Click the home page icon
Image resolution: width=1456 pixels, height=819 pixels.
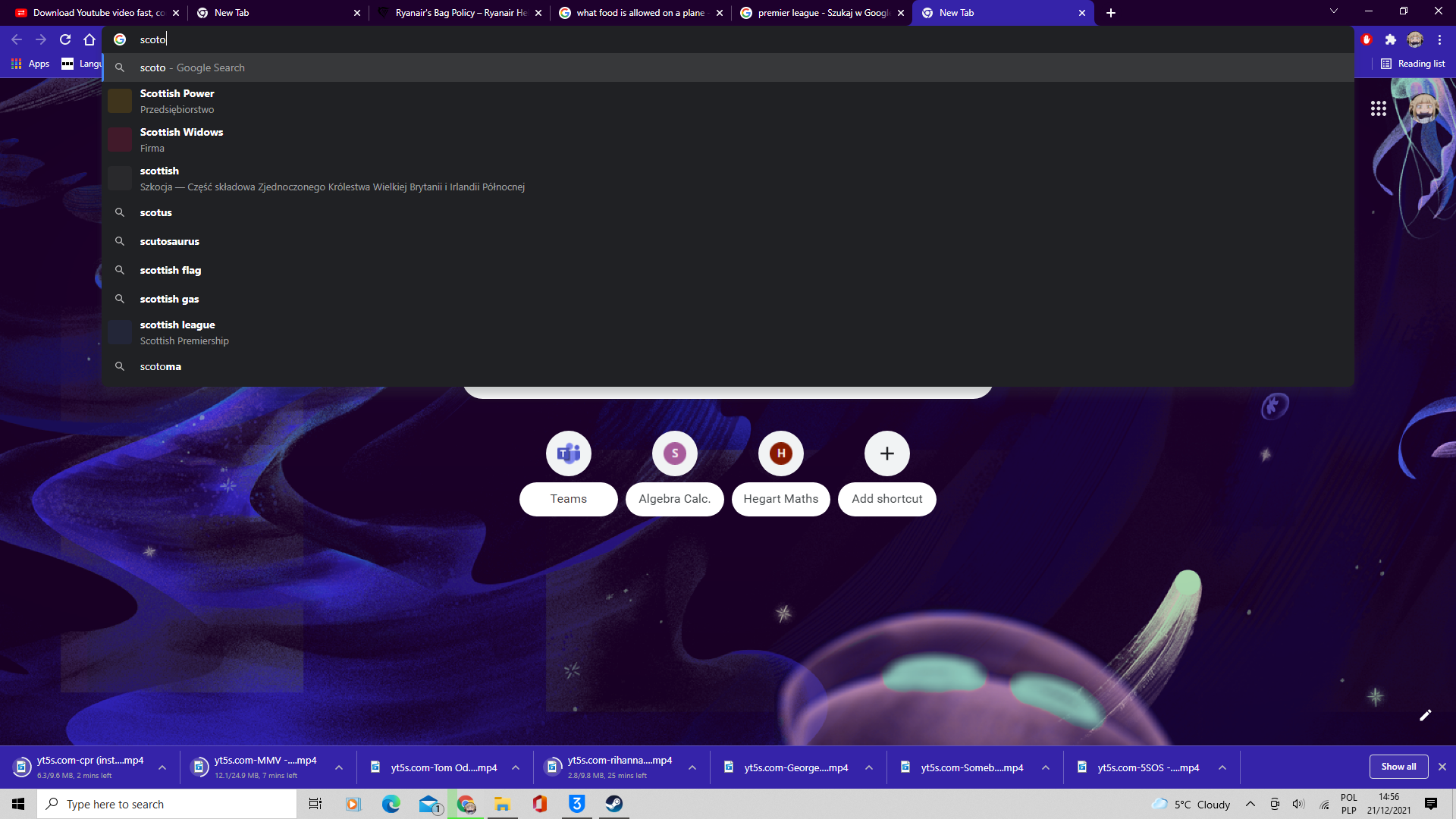point(89,39)
